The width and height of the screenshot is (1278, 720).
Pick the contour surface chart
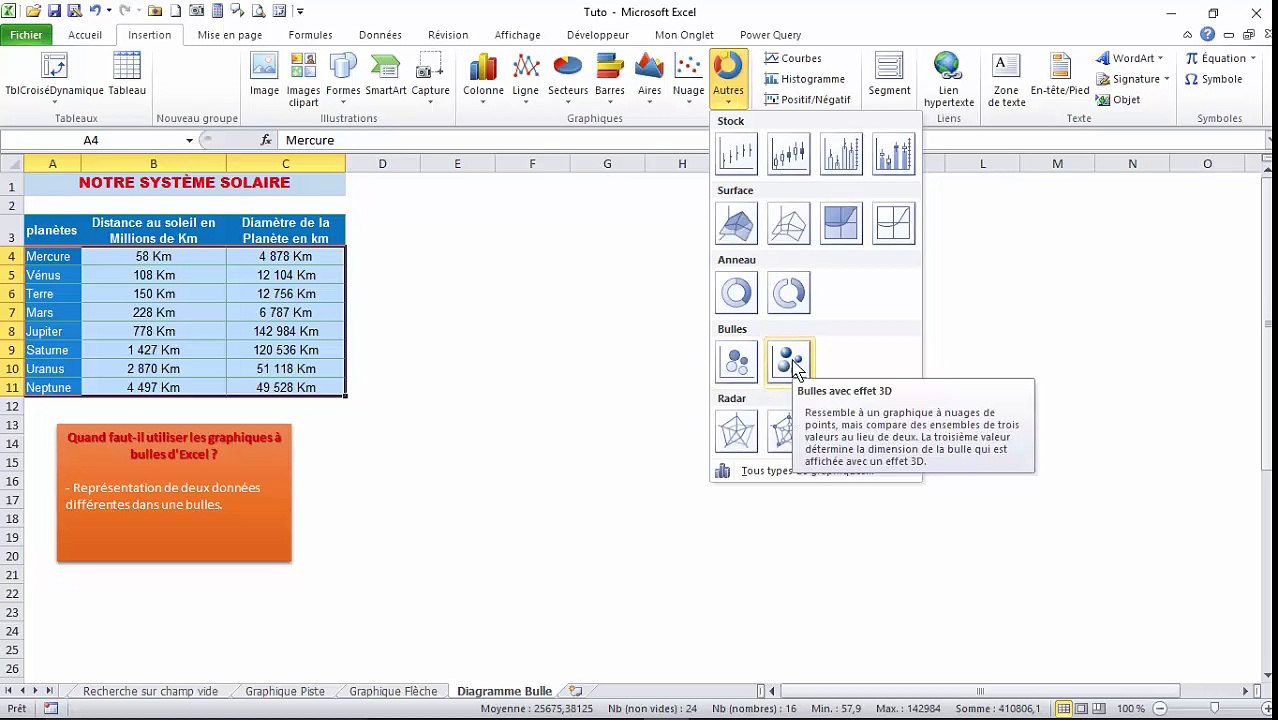point(841,224)
